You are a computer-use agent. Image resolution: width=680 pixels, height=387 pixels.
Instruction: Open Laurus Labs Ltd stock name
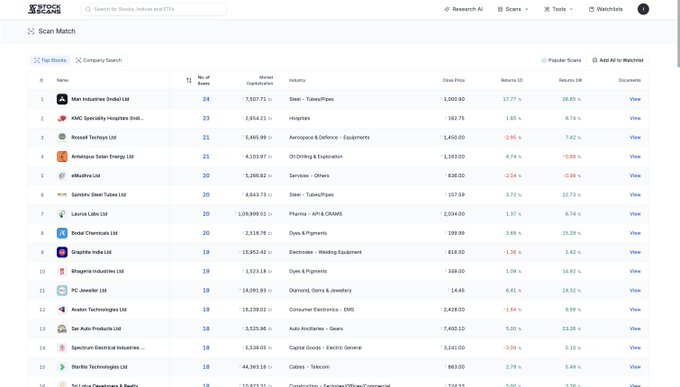click(x=89, y=214)
